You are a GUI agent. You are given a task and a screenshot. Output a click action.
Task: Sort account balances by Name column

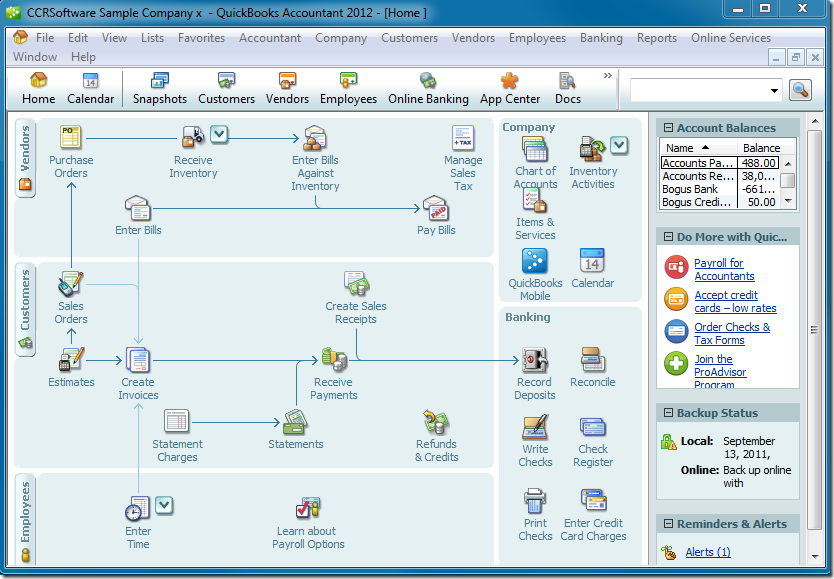[698, 147]
